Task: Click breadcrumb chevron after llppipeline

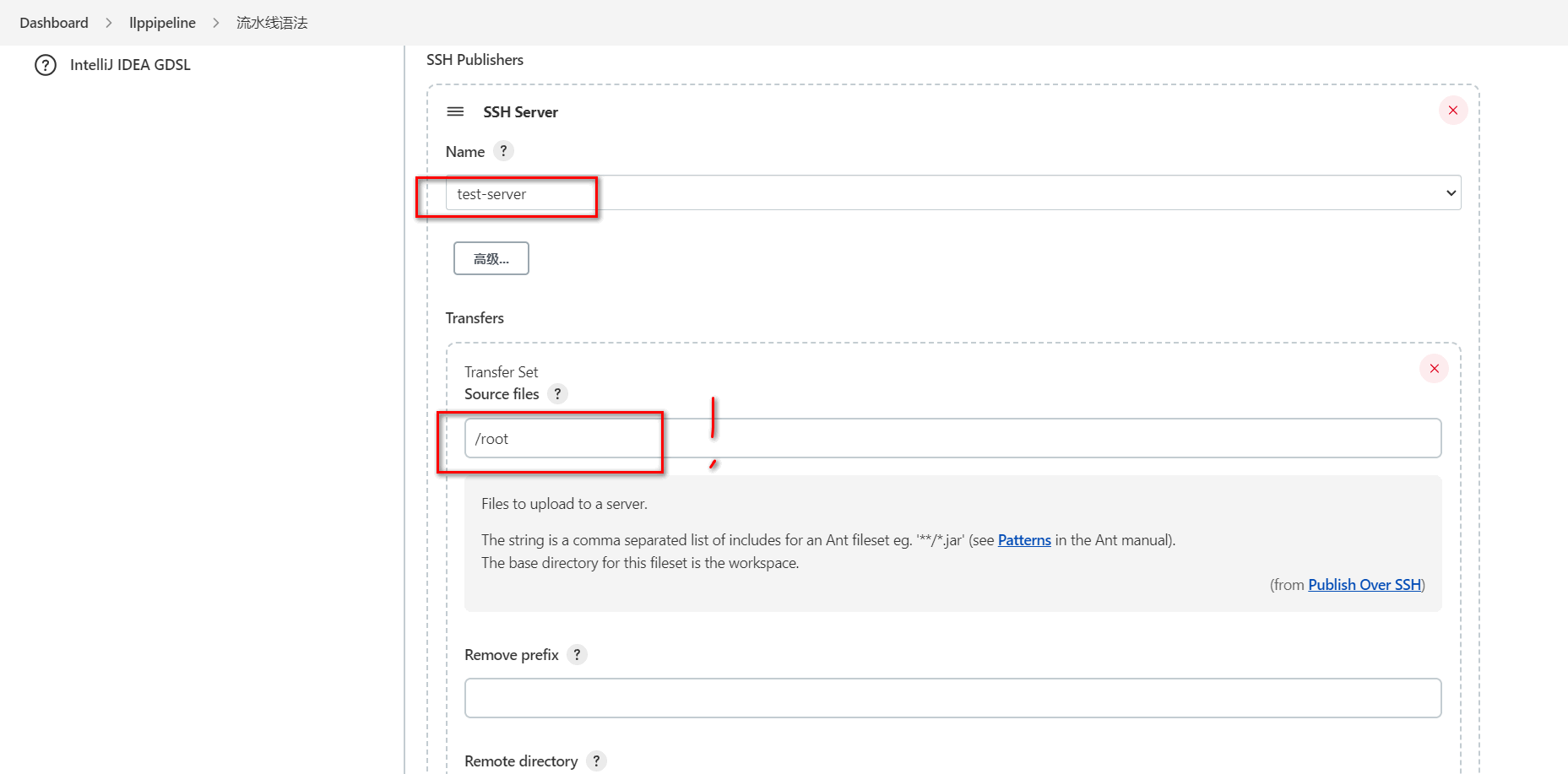Action: point(216,23)
